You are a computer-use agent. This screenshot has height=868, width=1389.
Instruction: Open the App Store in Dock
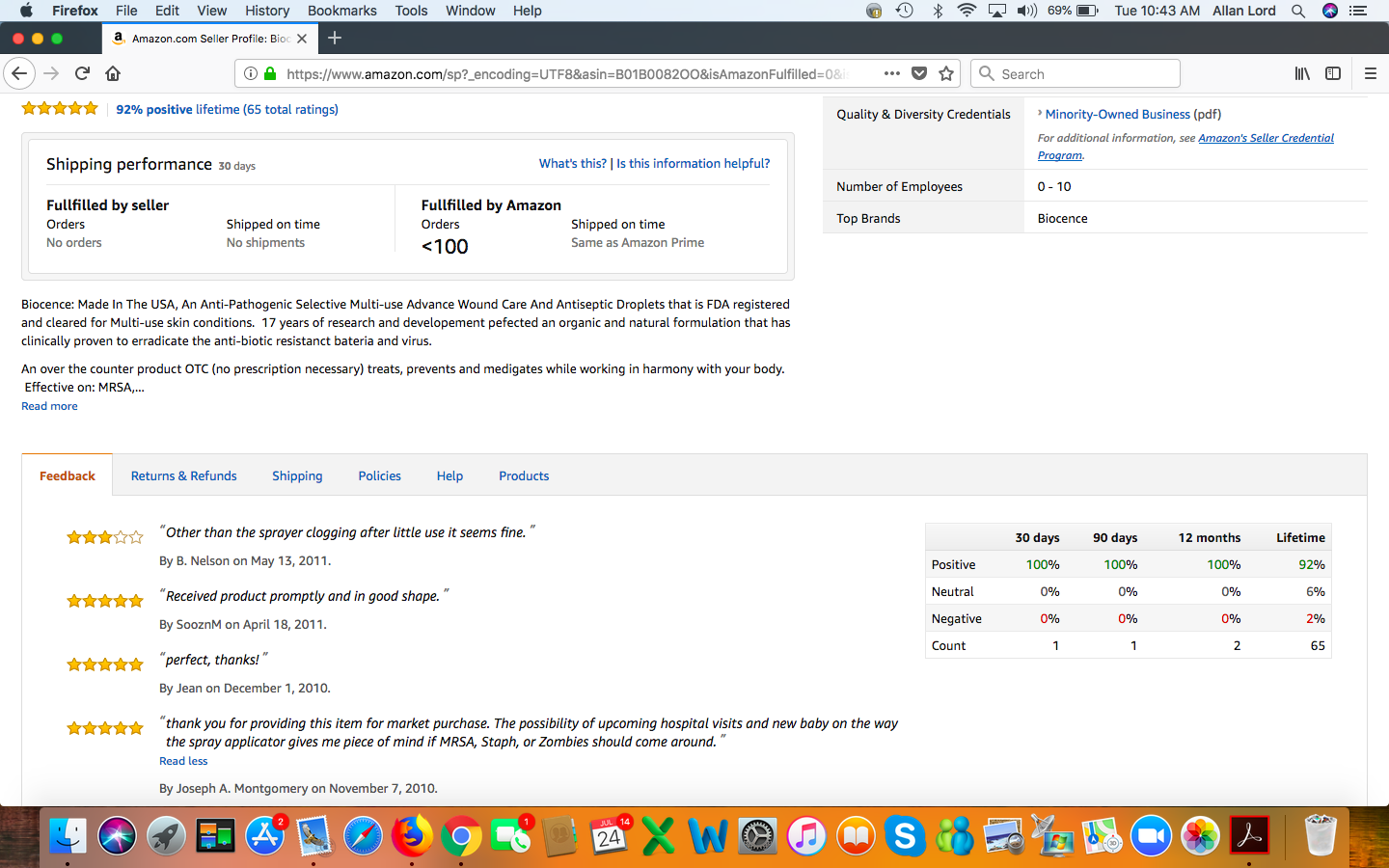(x=264, y=835)
